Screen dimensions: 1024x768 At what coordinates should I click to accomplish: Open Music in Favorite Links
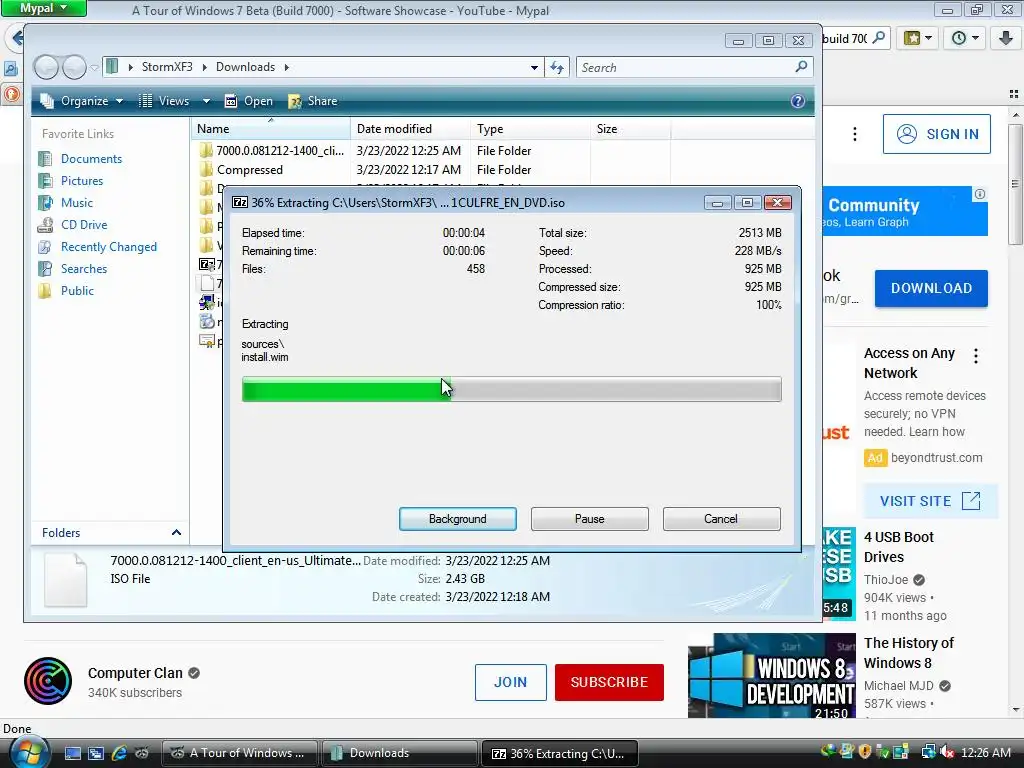[x=76, y=202]
